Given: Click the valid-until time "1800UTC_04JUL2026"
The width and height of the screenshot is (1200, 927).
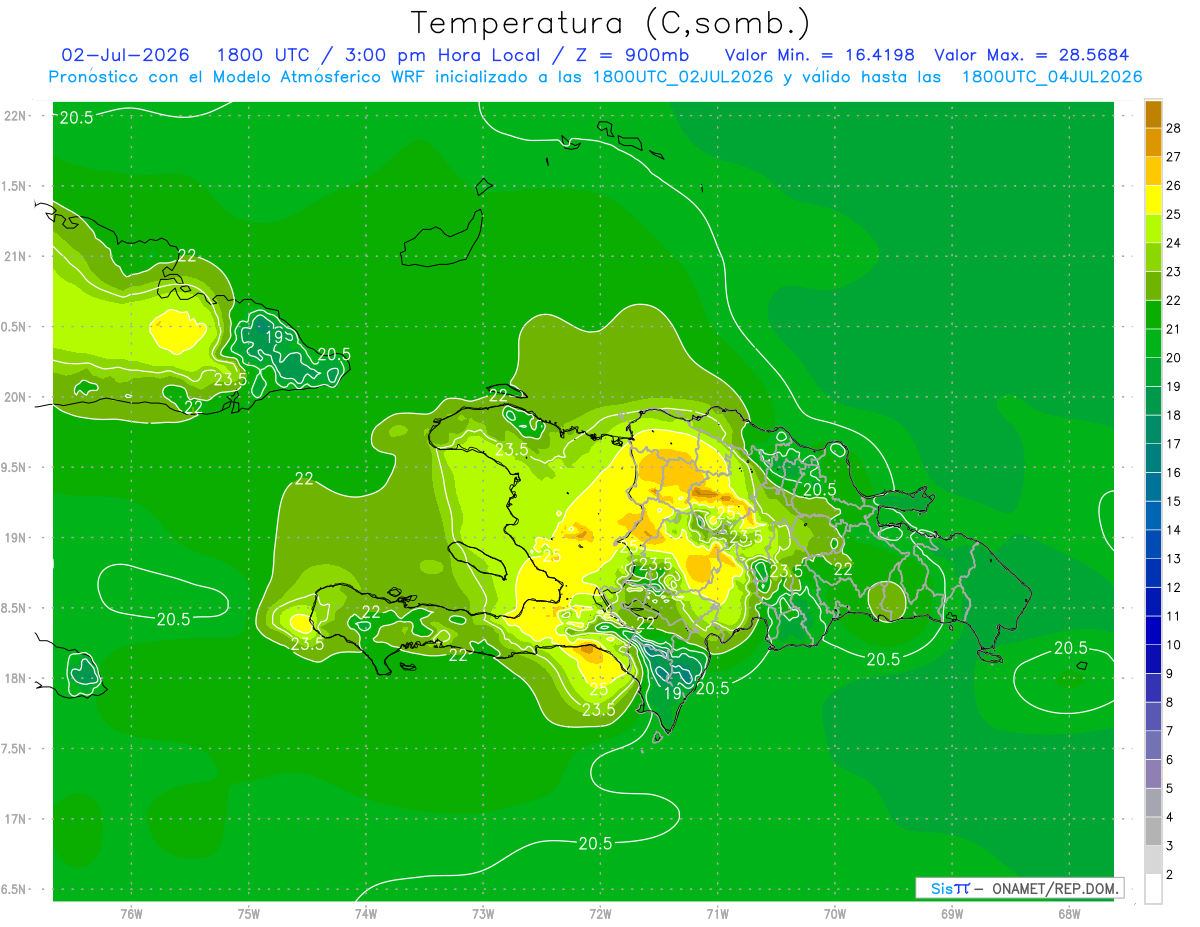Looking at the screenshot, I should (x=1052, y=77).
